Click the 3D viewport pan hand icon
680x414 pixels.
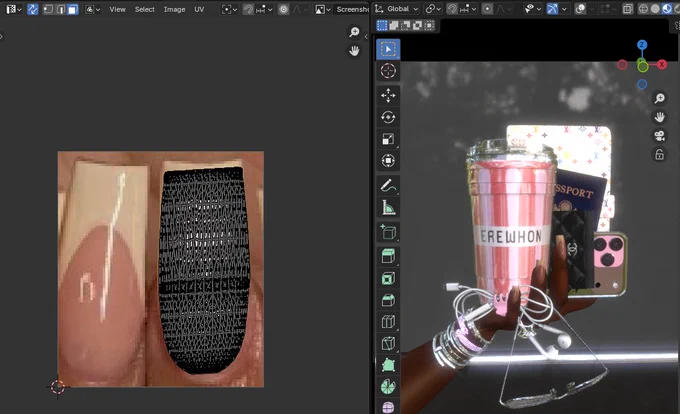point(660,117)
